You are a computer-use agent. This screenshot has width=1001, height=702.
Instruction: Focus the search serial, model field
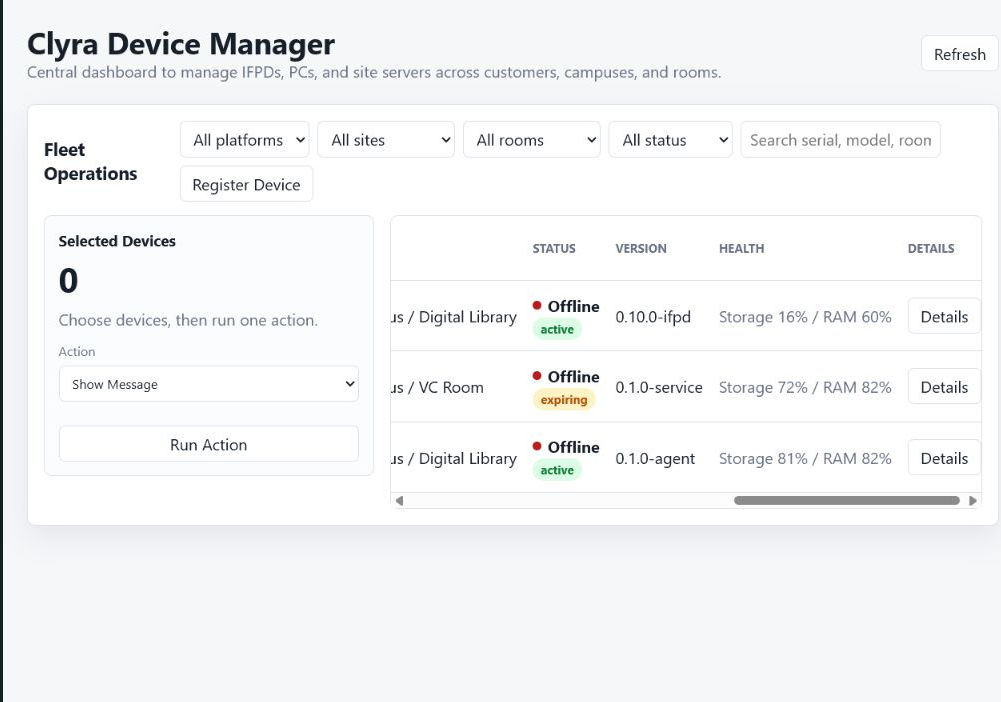pos(840,140)
